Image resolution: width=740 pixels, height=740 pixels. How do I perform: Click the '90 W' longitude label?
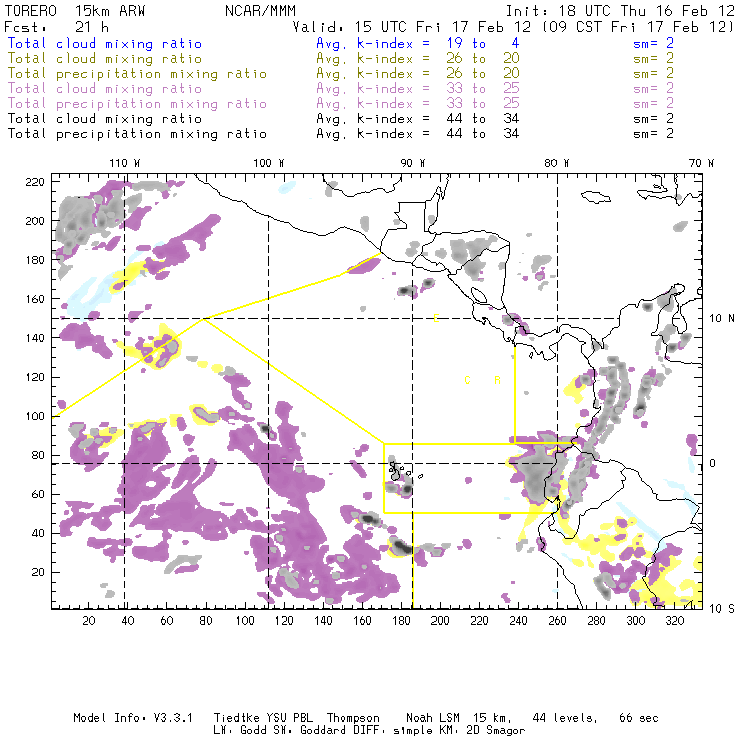[x=412, y=163]
